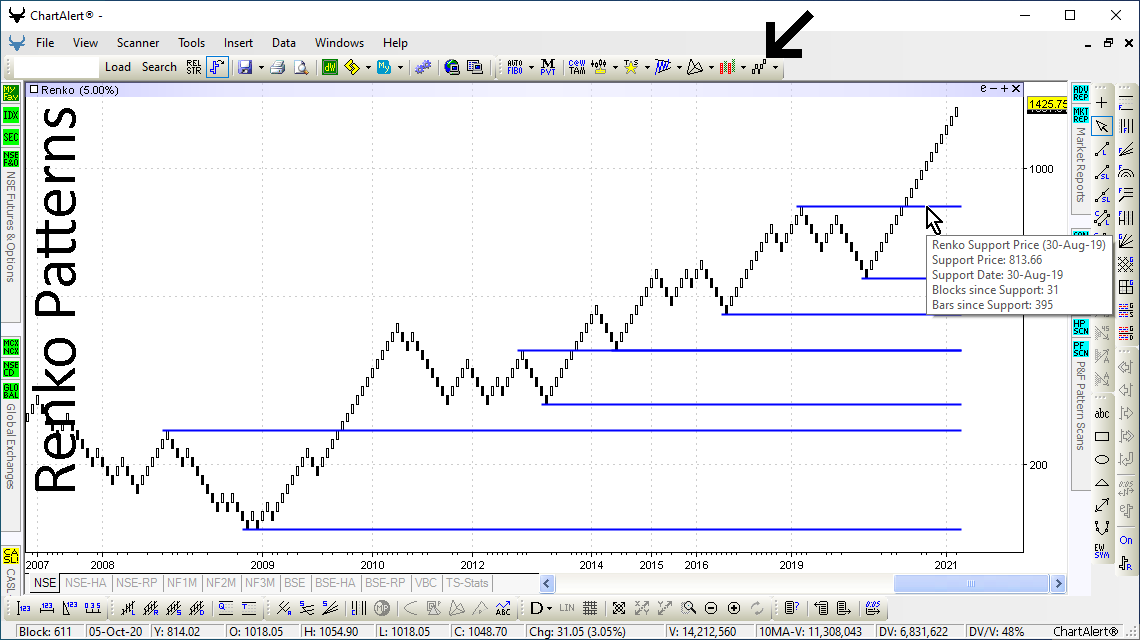Screen dimensions: 1140x640
Task: Click the REL STR relative strength icon
Action: click(193, 67)
